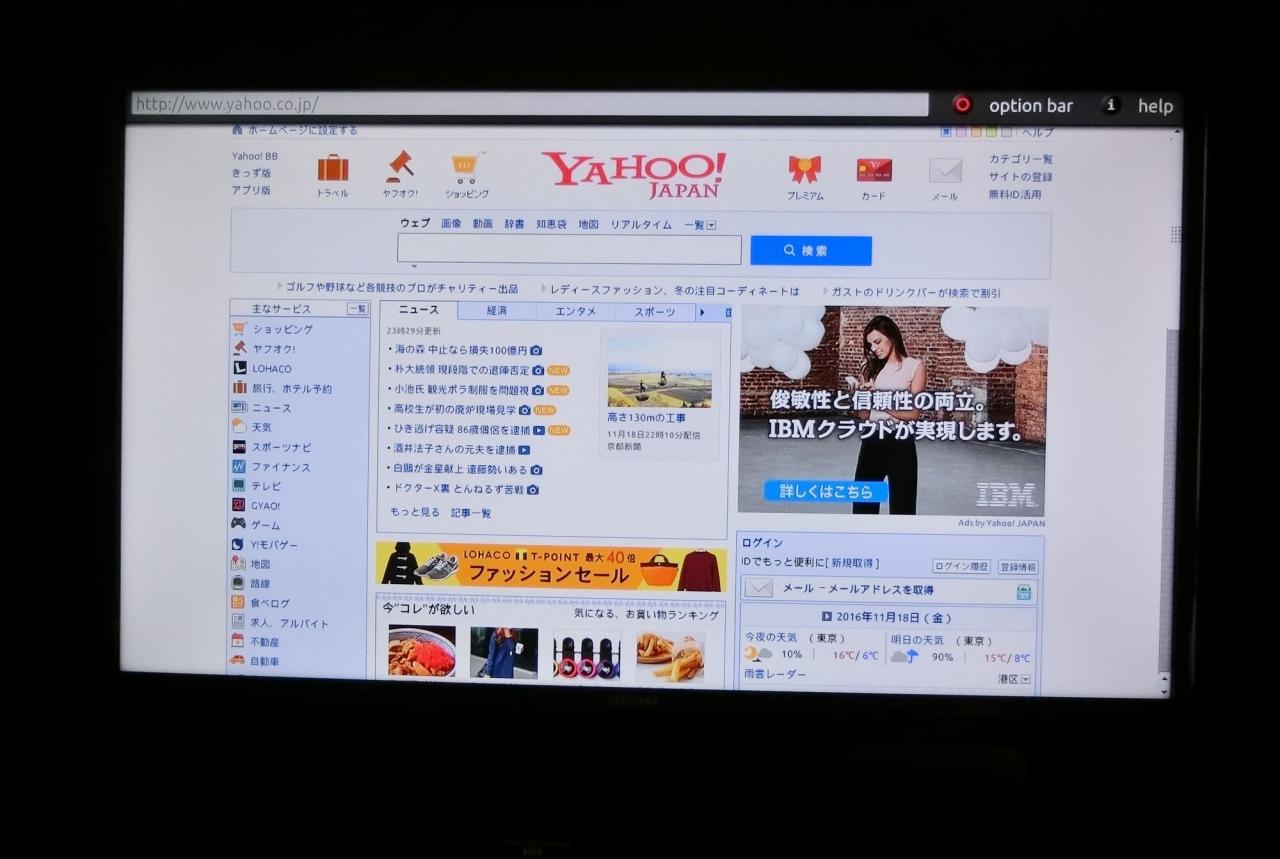Click video icon beside 酒井法子さん headline
The width and height of the screenshot is (1280, 859).
[x=524, y=450]
